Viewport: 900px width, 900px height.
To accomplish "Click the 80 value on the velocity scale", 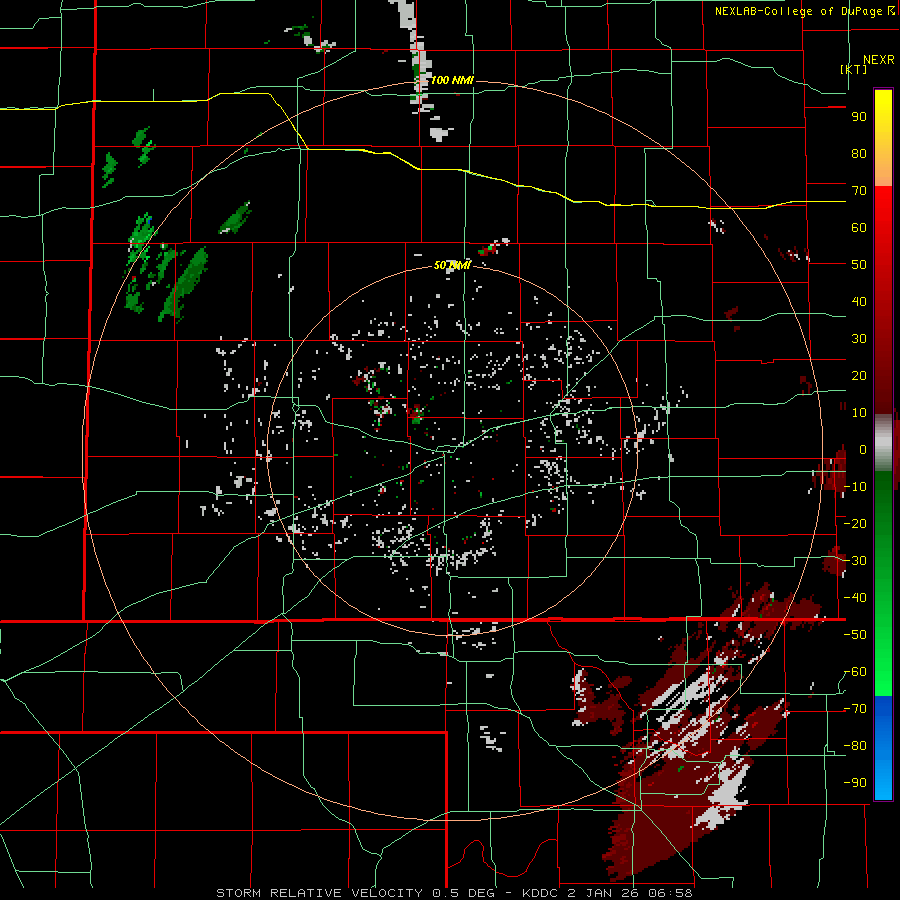I will pyautogui.click(x=859, y=153).
